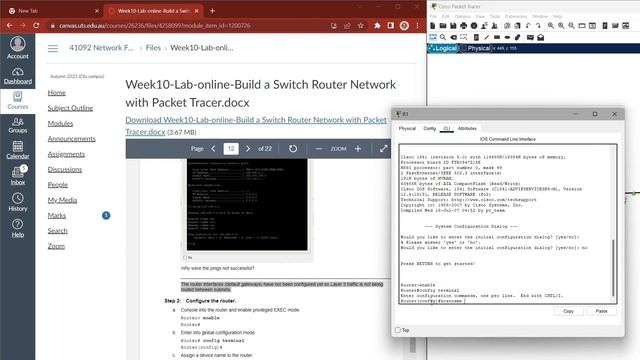Click the Copy button in R1 CLI
Screen dimensions: 640x360
point(568,311)
